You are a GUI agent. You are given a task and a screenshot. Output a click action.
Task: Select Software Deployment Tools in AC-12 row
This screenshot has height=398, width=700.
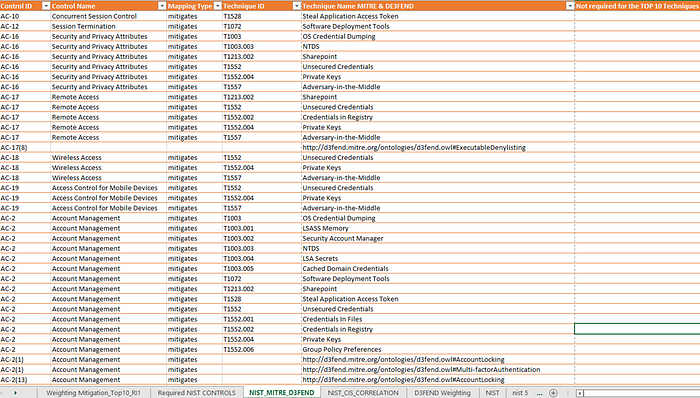tap(438, 26)
